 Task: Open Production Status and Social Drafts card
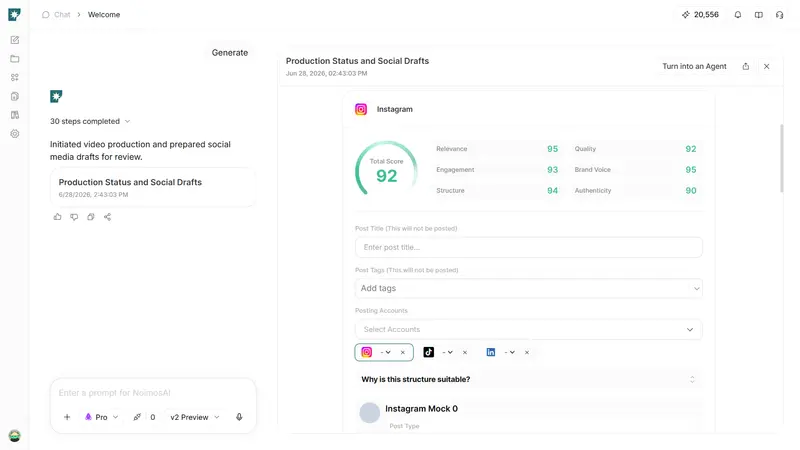coord(153,187)
